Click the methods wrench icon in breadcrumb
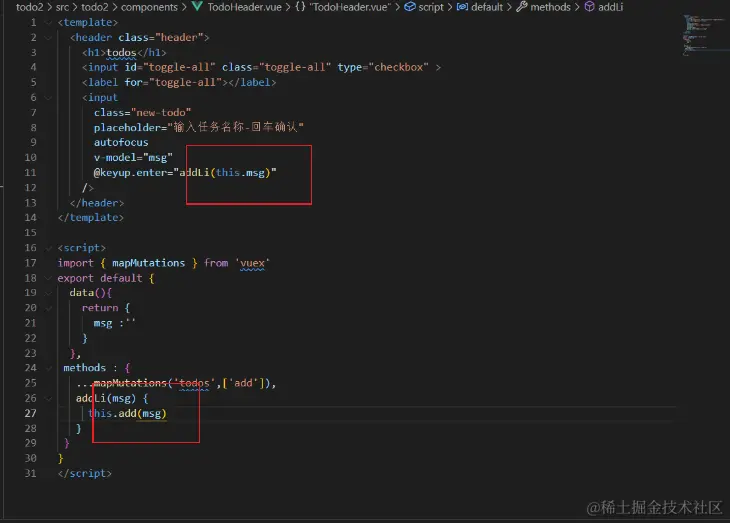 click(521, 7)
